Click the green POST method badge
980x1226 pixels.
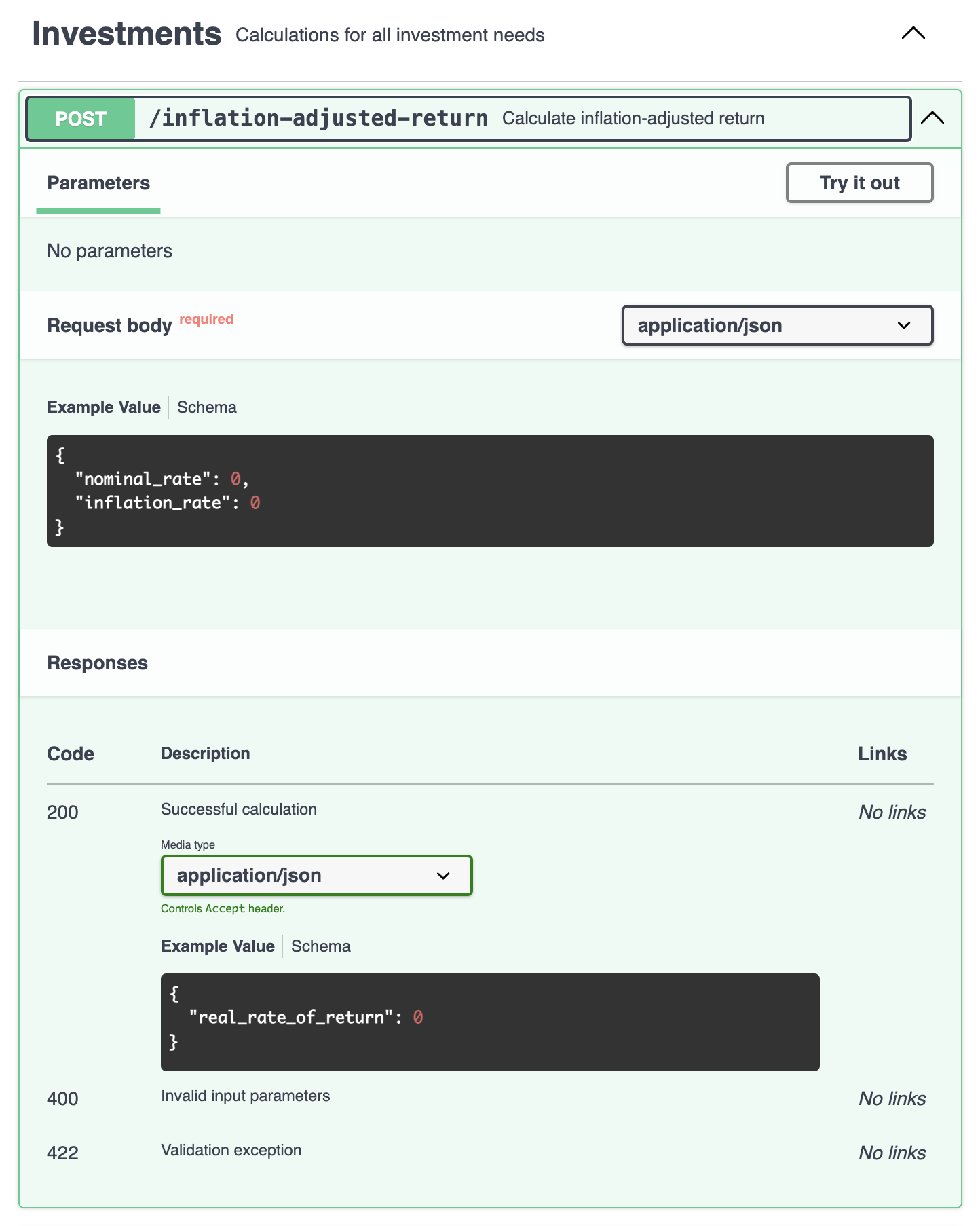(81, 119)
